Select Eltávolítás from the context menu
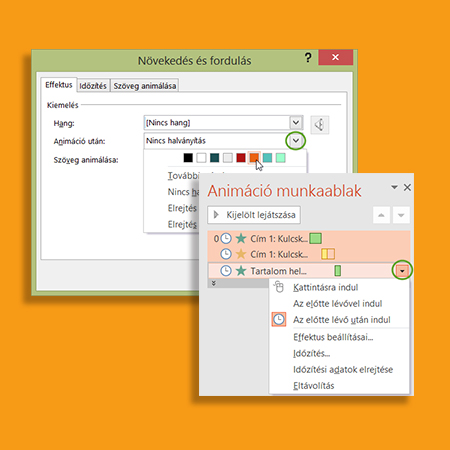Image resolution: width=450 pixels, height=450 pixels. click(314, 386)
